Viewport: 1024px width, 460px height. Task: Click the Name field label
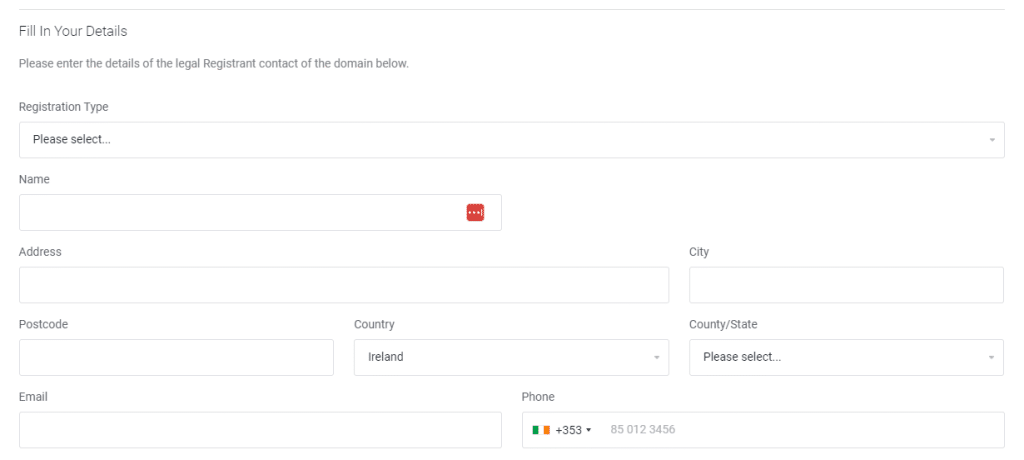coord(34,179)
